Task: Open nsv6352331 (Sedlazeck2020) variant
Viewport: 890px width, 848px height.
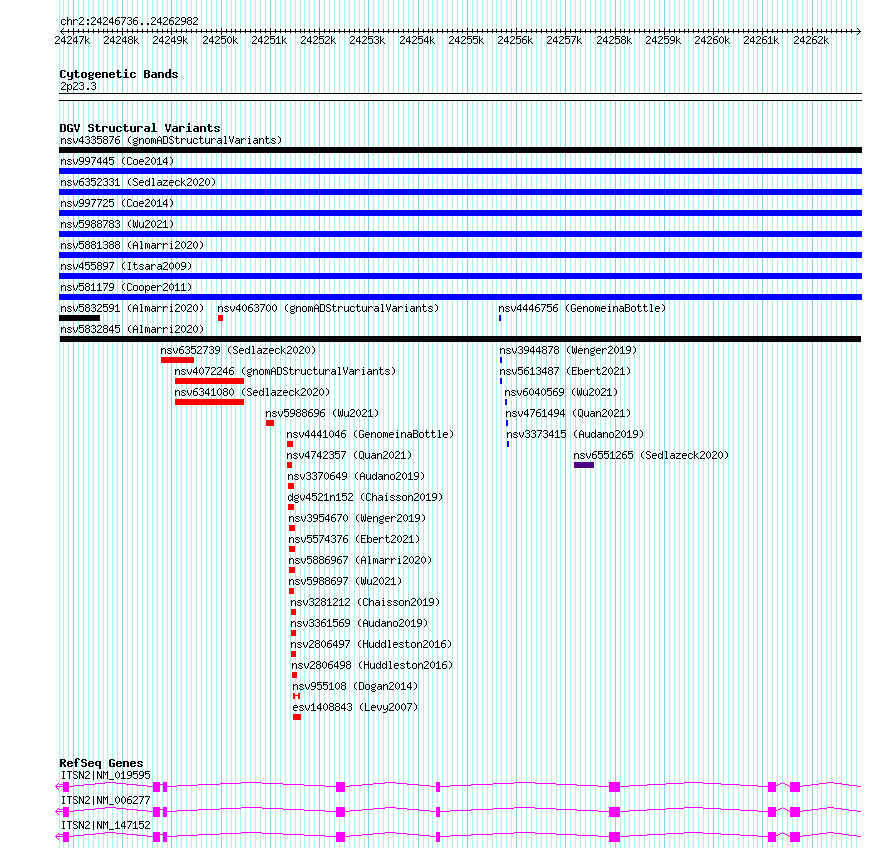Action: [138, 182]
